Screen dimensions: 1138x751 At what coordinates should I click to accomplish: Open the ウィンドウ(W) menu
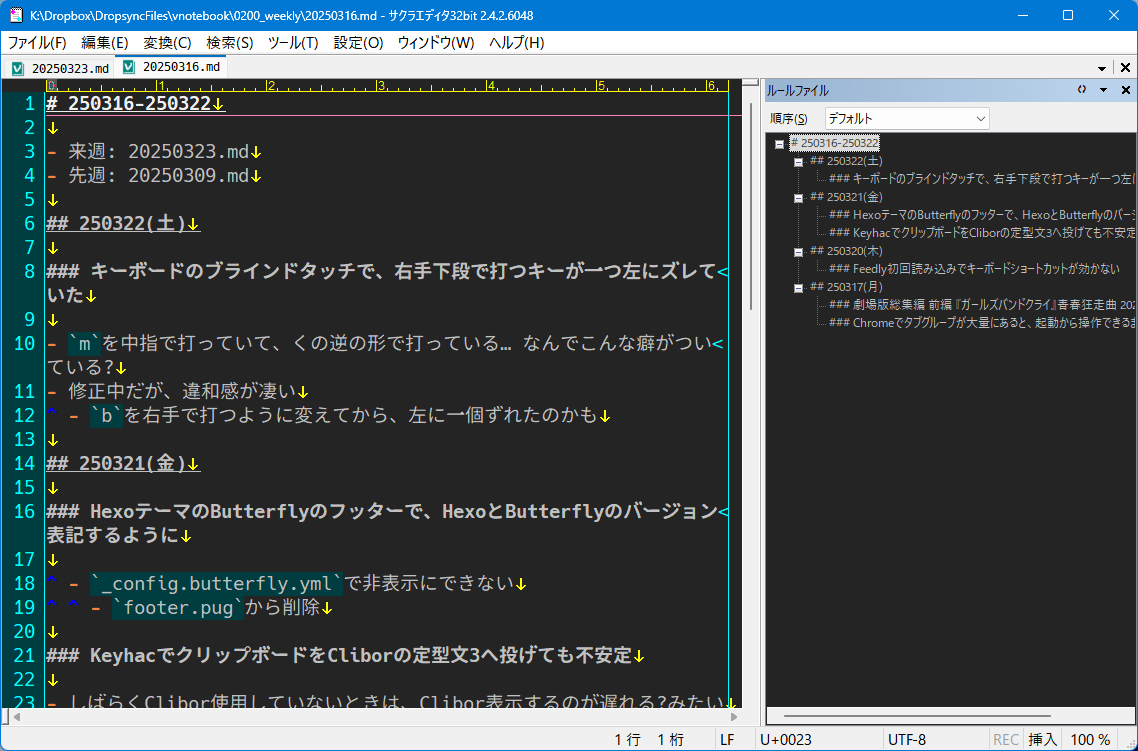coord(435,43)
